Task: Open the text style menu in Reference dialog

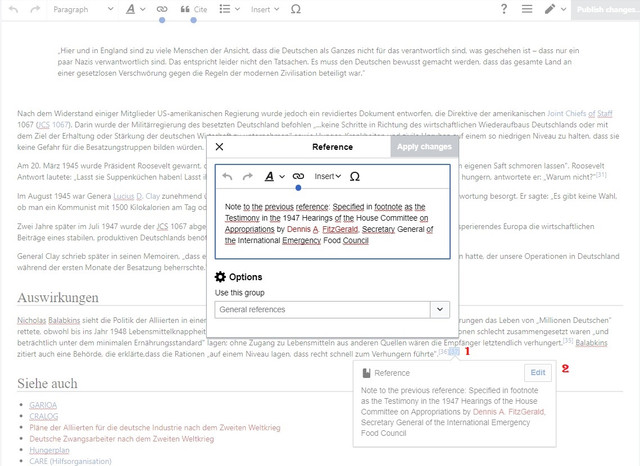Action: pos(275,176)
